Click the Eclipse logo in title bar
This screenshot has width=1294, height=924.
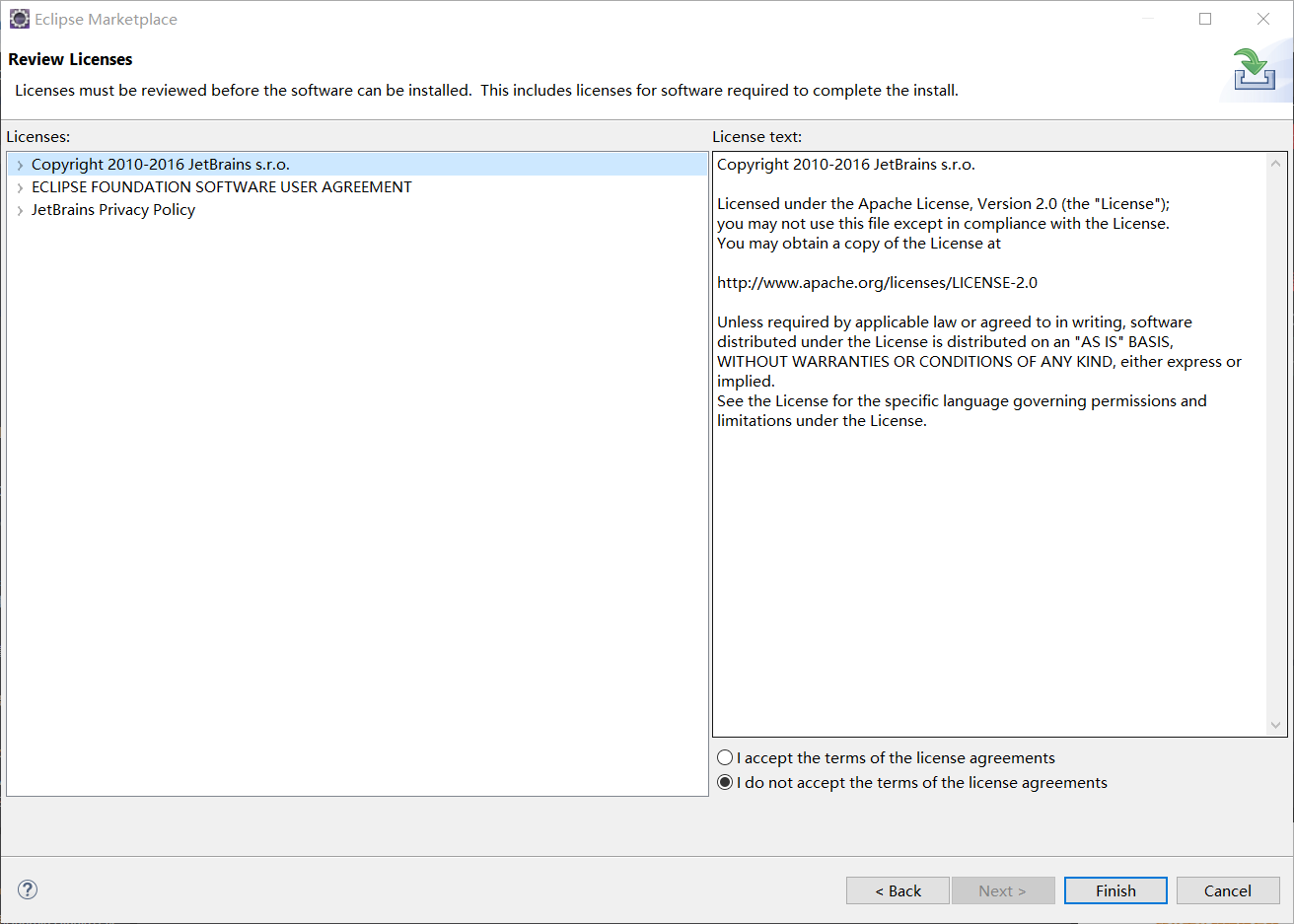19,19
